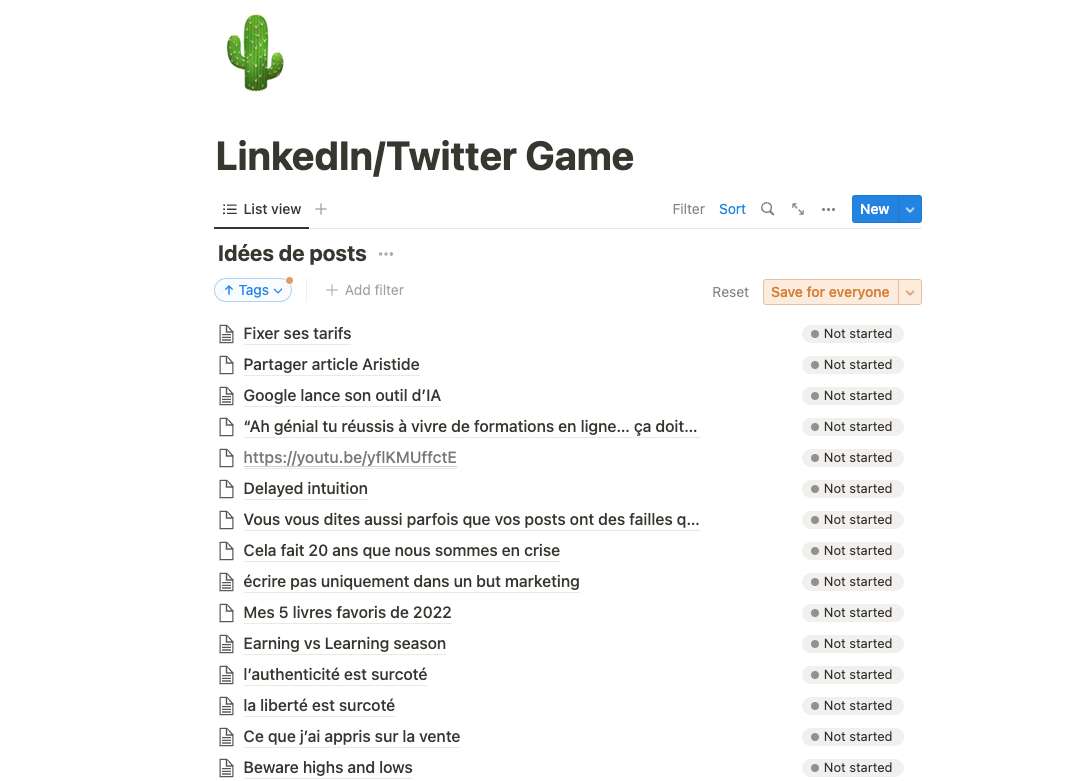1070x781 pixels.
Task: Open the database search magnifier icon
Action: [767, 209]
